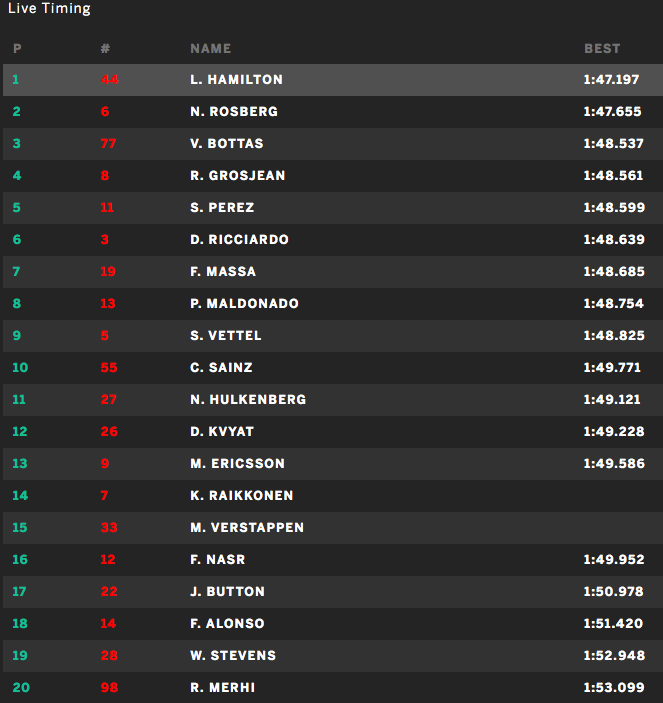Select V. Bottas in the timing list

tap(227, 144)
